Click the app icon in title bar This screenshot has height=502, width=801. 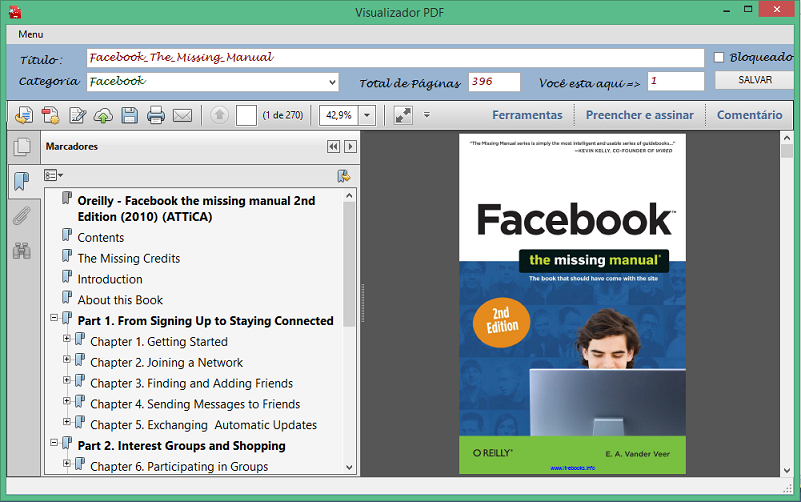click(x=15, y=12)
